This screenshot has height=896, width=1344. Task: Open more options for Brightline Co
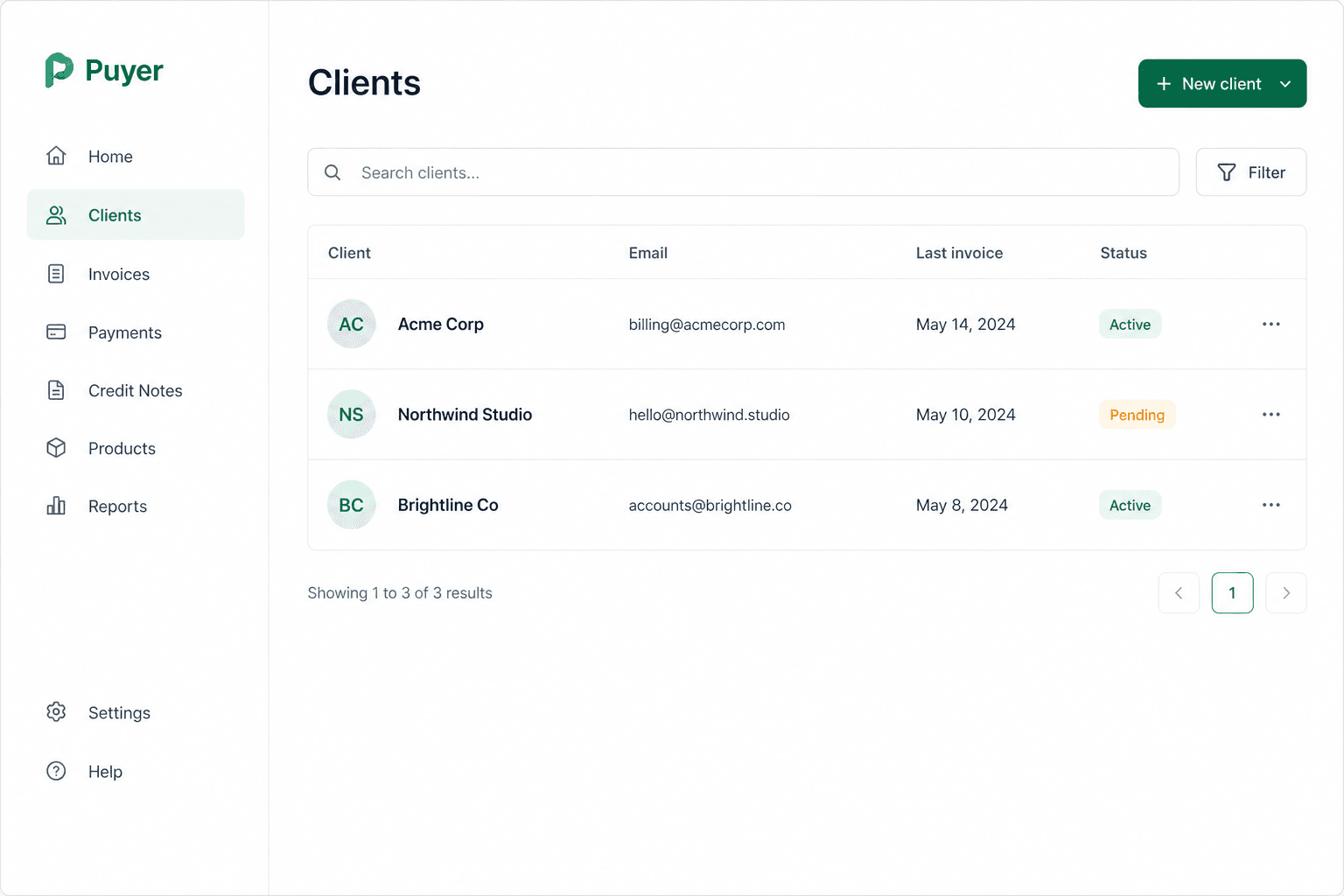tap(1271, 505)
